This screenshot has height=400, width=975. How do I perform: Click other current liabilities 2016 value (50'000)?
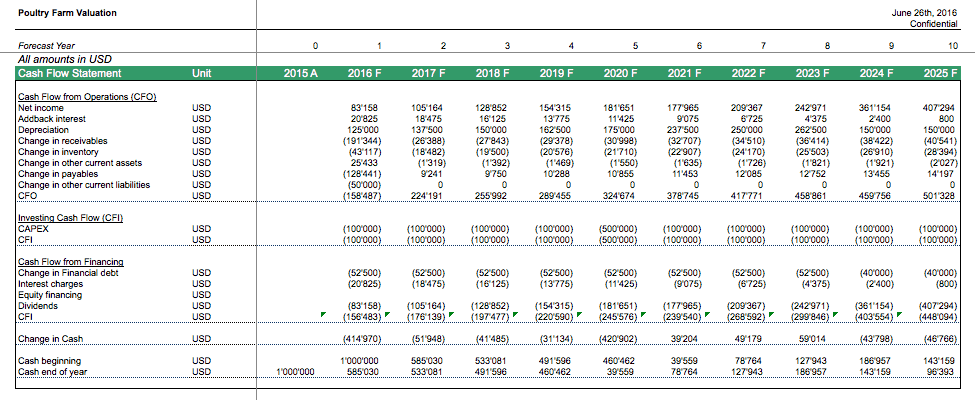[364, 185]
